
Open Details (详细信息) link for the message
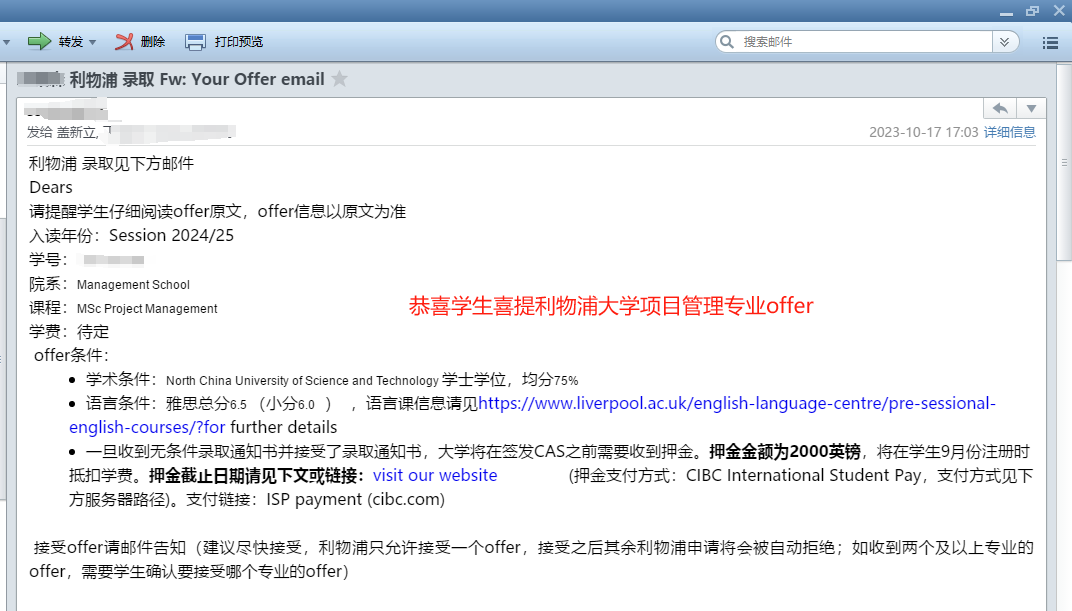[x=1009, y=132]
